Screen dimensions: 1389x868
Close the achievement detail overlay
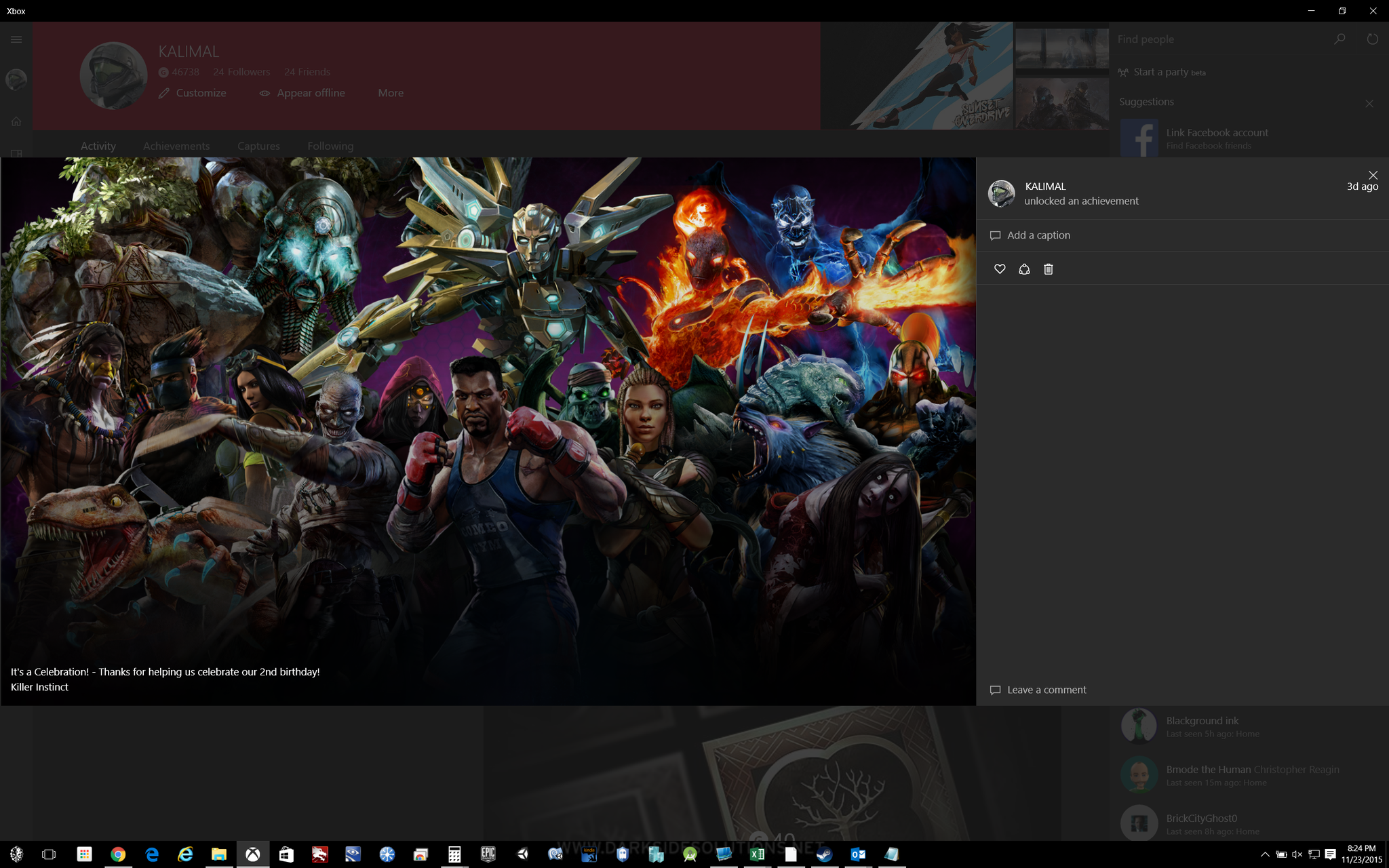coord(1373,175)
